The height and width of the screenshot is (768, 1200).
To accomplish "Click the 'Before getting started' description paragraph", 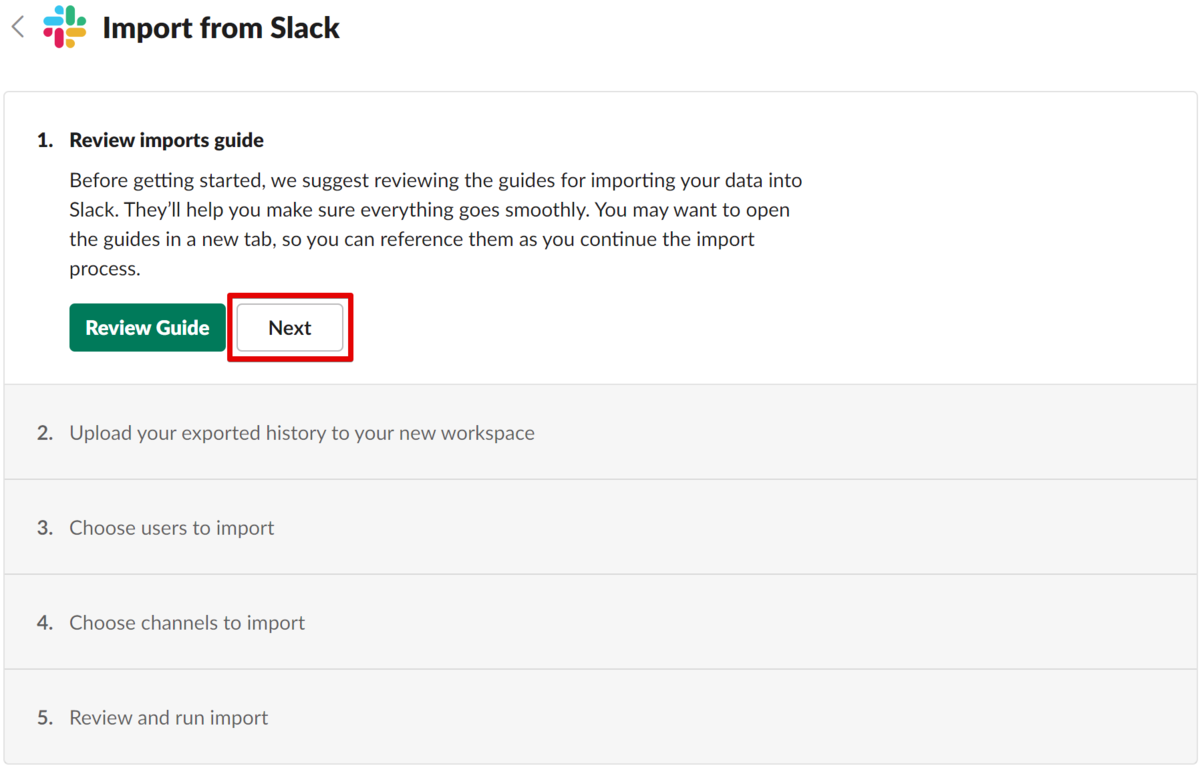I will [436, 225].
